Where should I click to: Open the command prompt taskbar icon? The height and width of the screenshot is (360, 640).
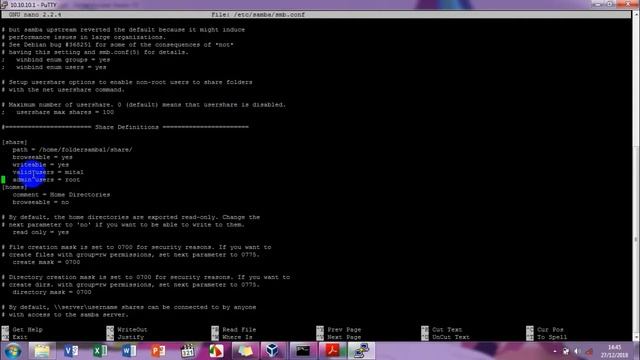click(x=303, y=351)
